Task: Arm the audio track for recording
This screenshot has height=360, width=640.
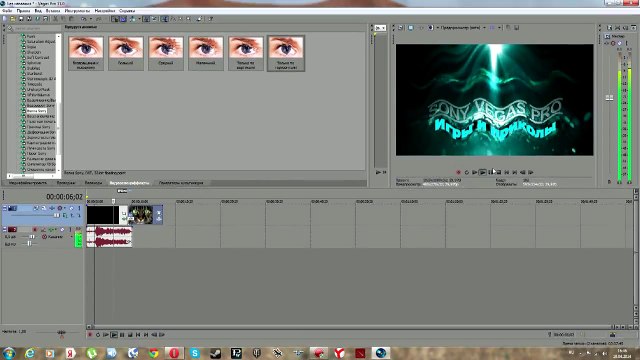Action: pyautogui.click(x=35, y=229)
